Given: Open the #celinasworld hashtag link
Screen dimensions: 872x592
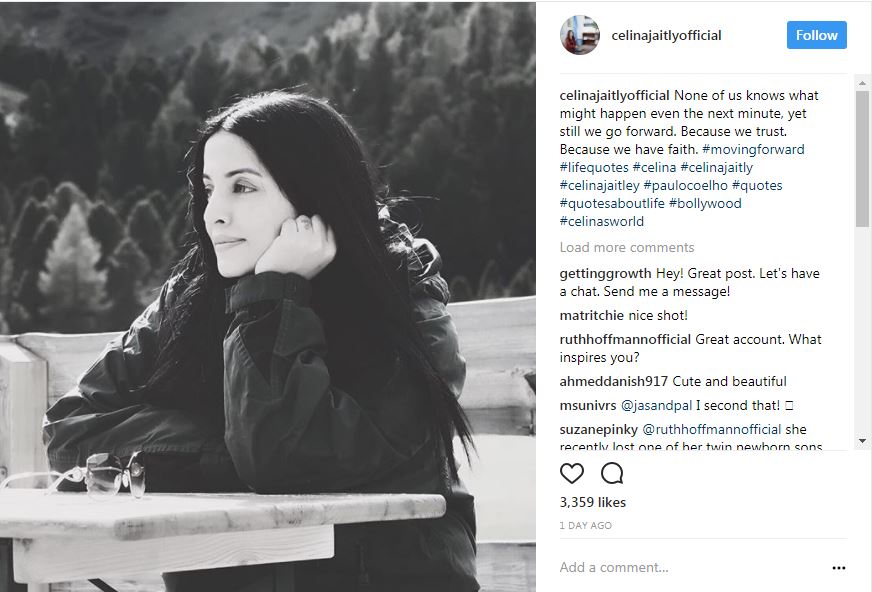Looking at the screenshot, I should click(x=602, y=221).
